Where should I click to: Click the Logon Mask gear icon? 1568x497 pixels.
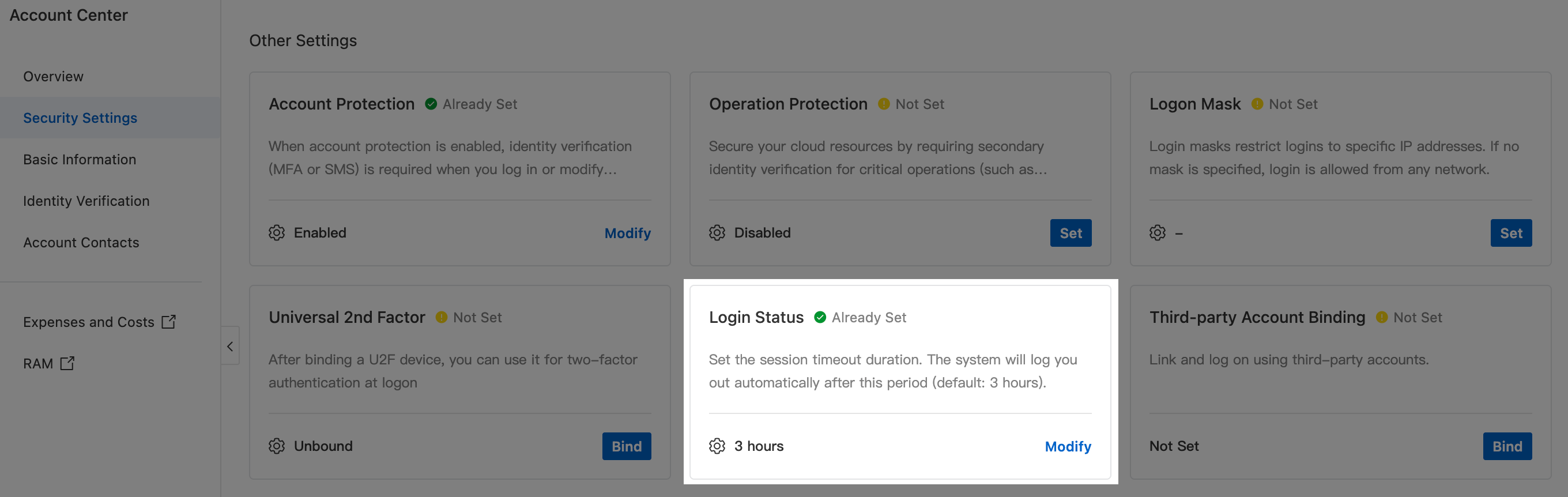(x=1157, y=233)
